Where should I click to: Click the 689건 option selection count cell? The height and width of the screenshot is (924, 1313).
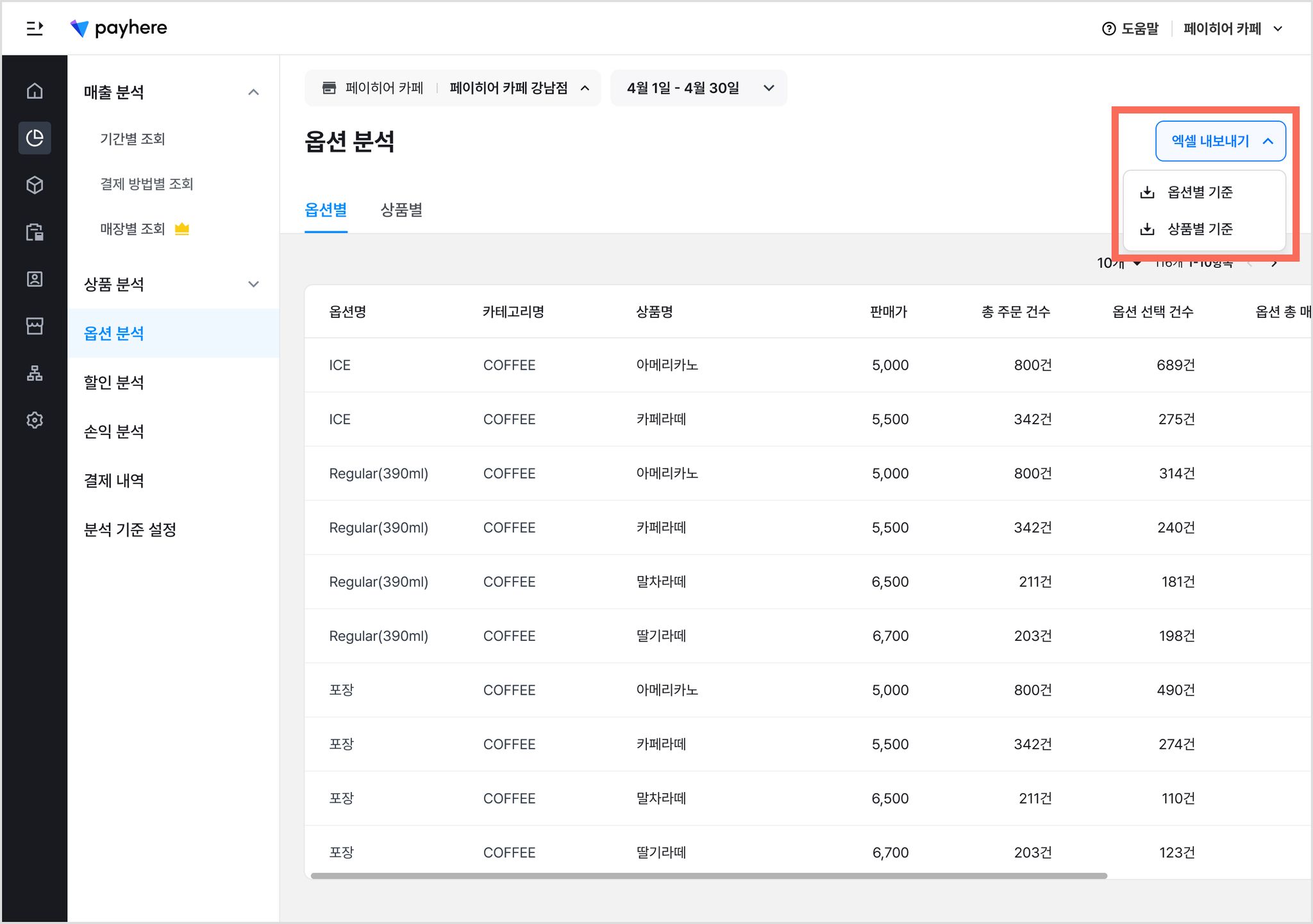pyautogui.click(x=1176, y=365)
